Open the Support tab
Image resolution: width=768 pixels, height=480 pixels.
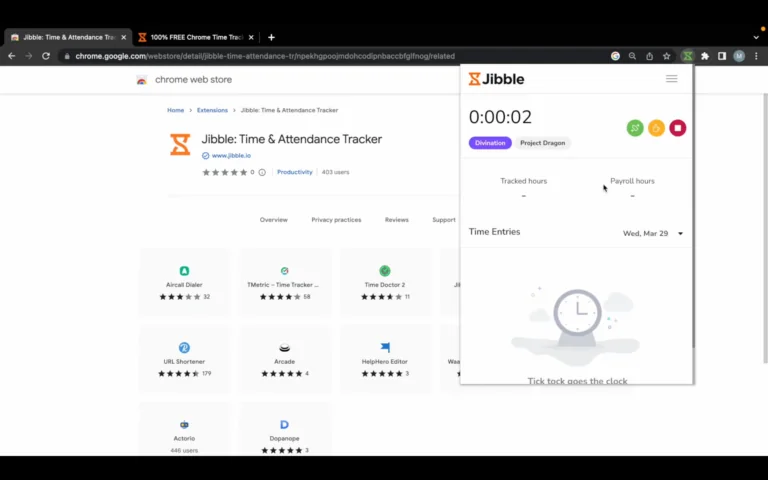[x=444, y=220]
